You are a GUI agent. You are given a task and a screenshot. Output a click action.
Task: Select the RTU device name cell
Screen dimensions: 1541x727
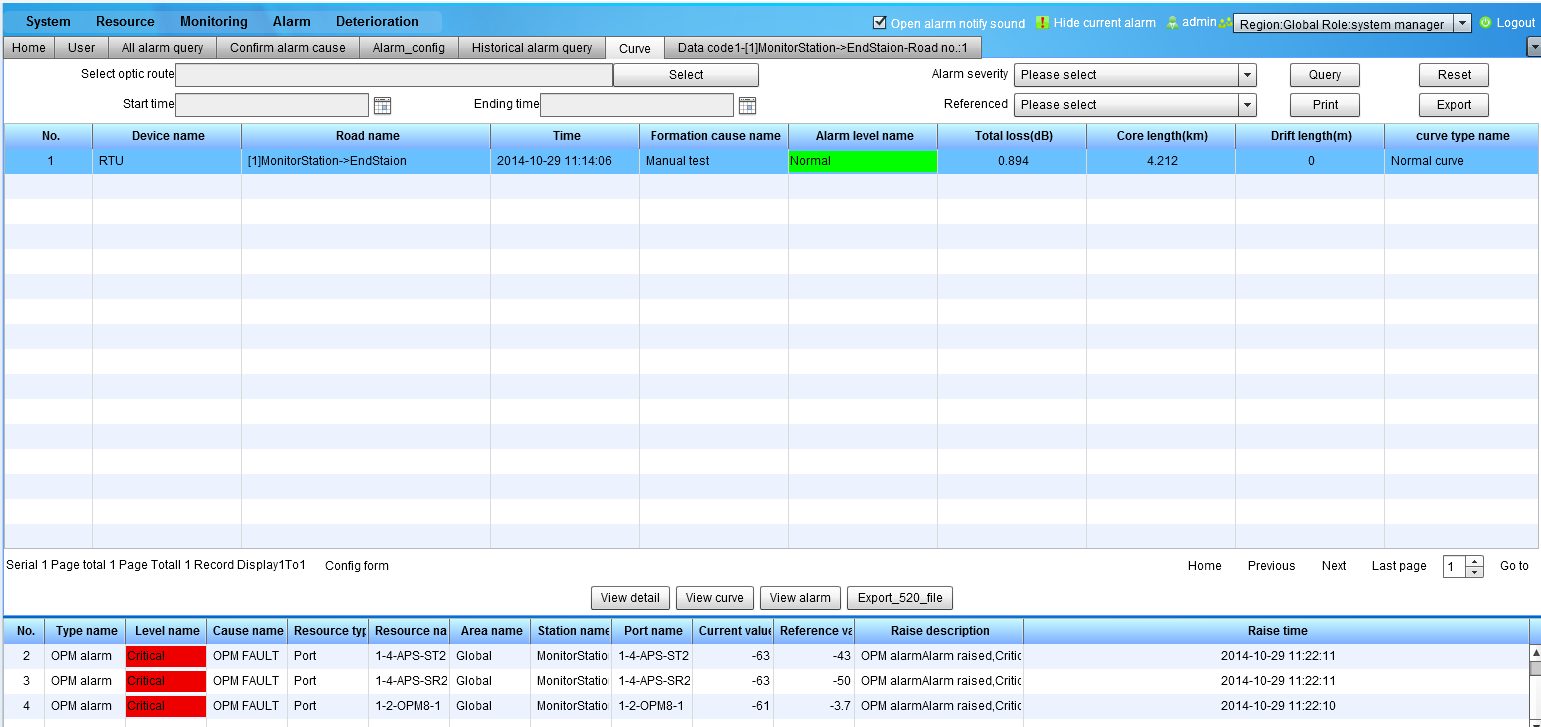[167, 161]
